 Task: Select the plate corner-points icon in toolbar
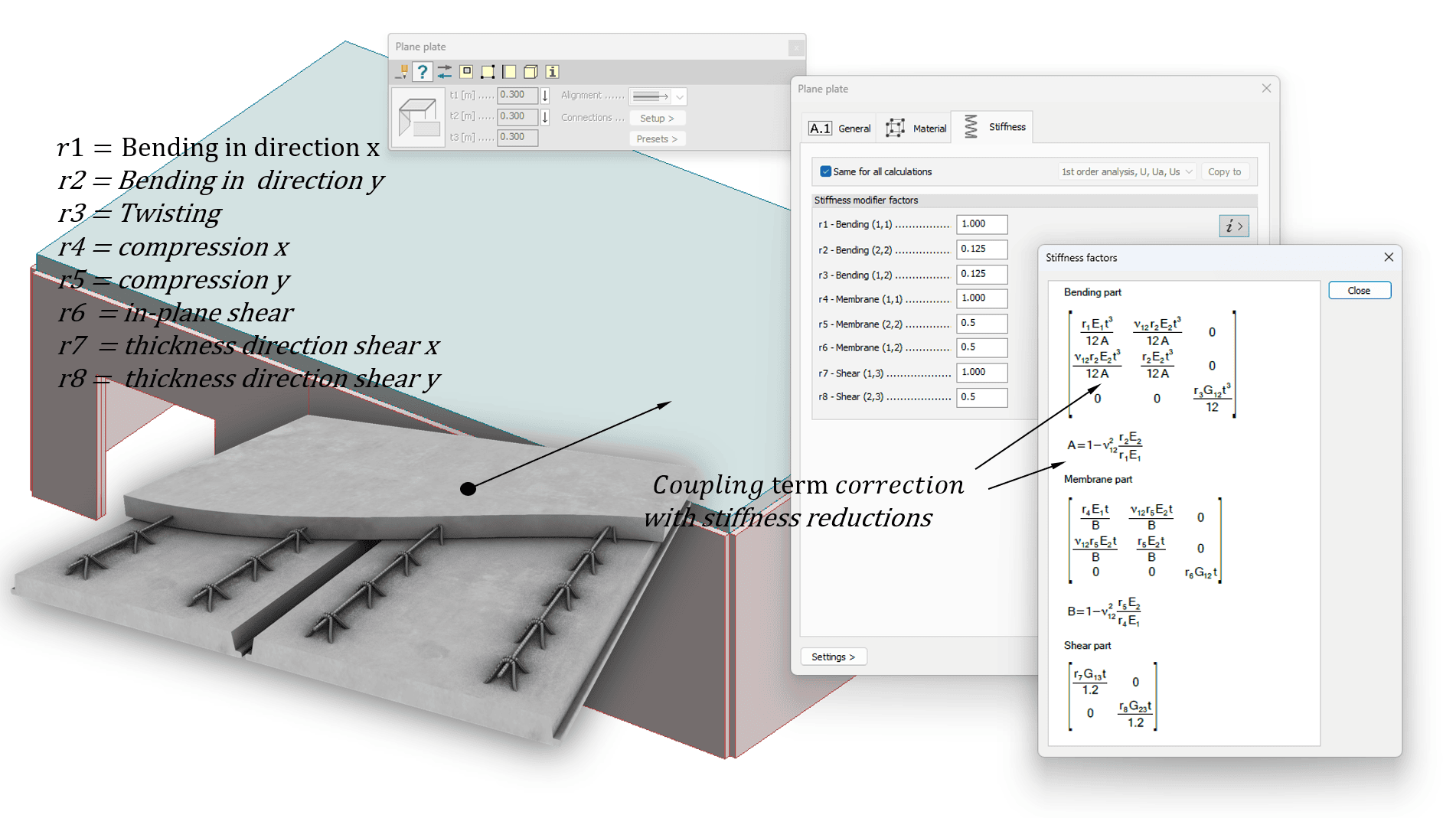click(488, 72)
